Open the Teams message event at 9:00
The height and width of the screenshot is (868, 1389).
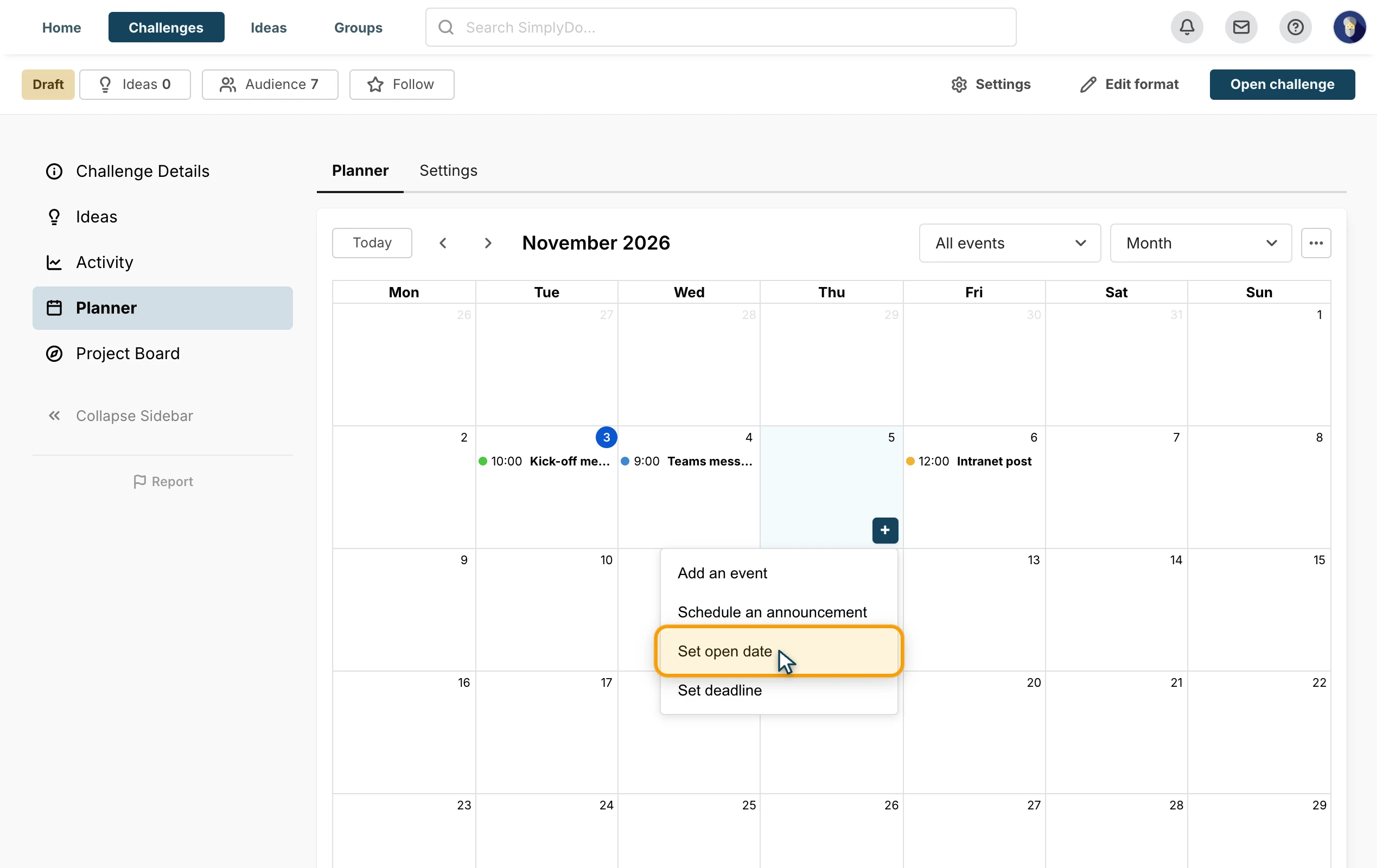tap(687, 461)
